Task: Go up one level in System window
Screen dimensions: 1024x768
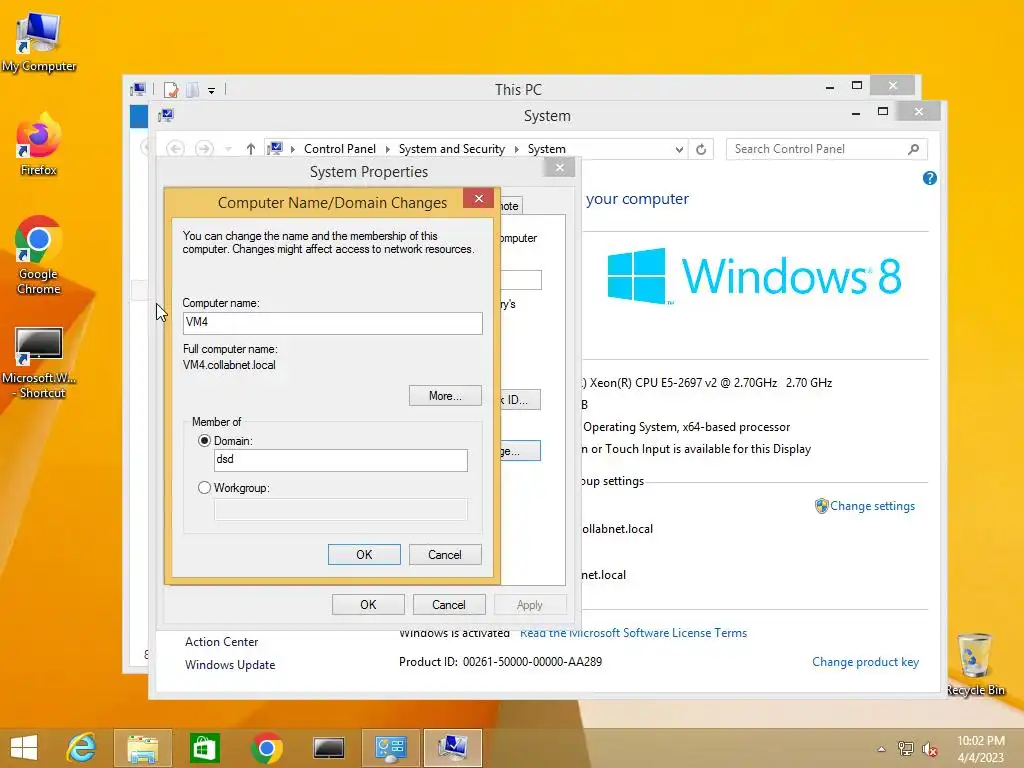Action: [x=251, y=149]
